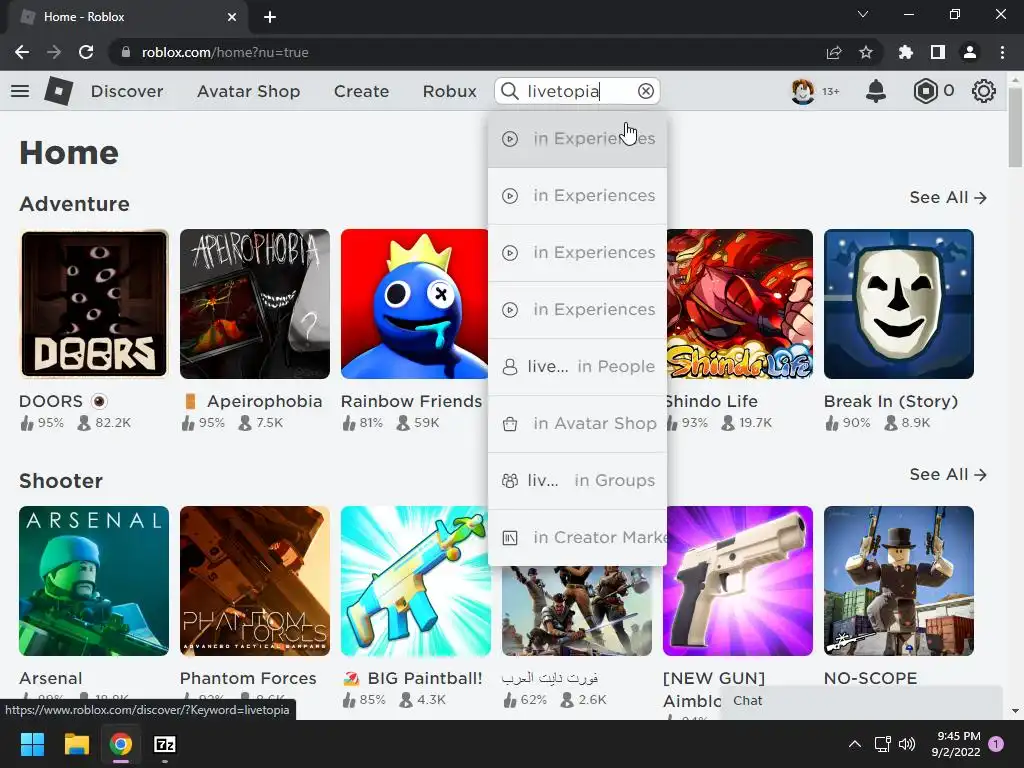This screenshot has width=1024, height=768.
Task: Open Chrome three-dot menu
Action: click(x=1002, y=52)
